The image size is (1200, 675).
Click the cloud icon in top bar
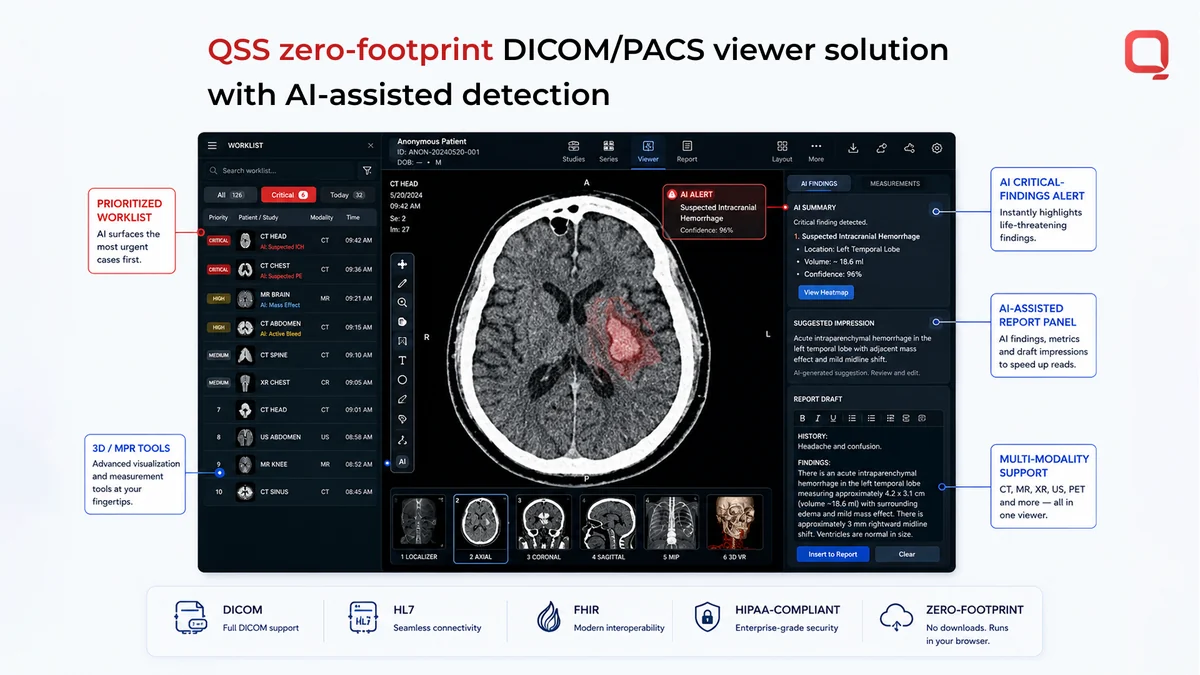coord(909,148)
